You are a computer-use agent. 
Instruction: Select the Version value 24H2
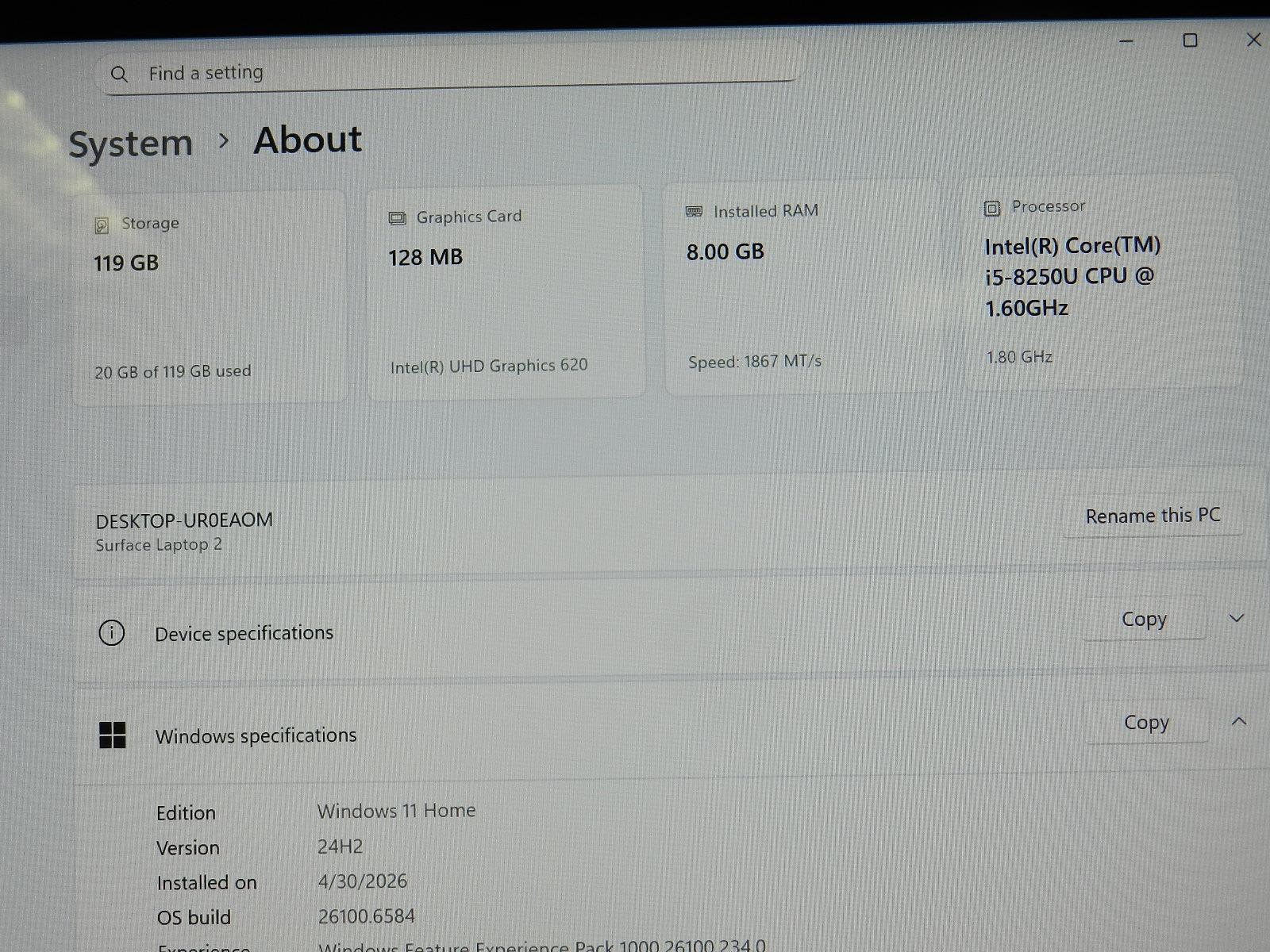pos(340,846)
